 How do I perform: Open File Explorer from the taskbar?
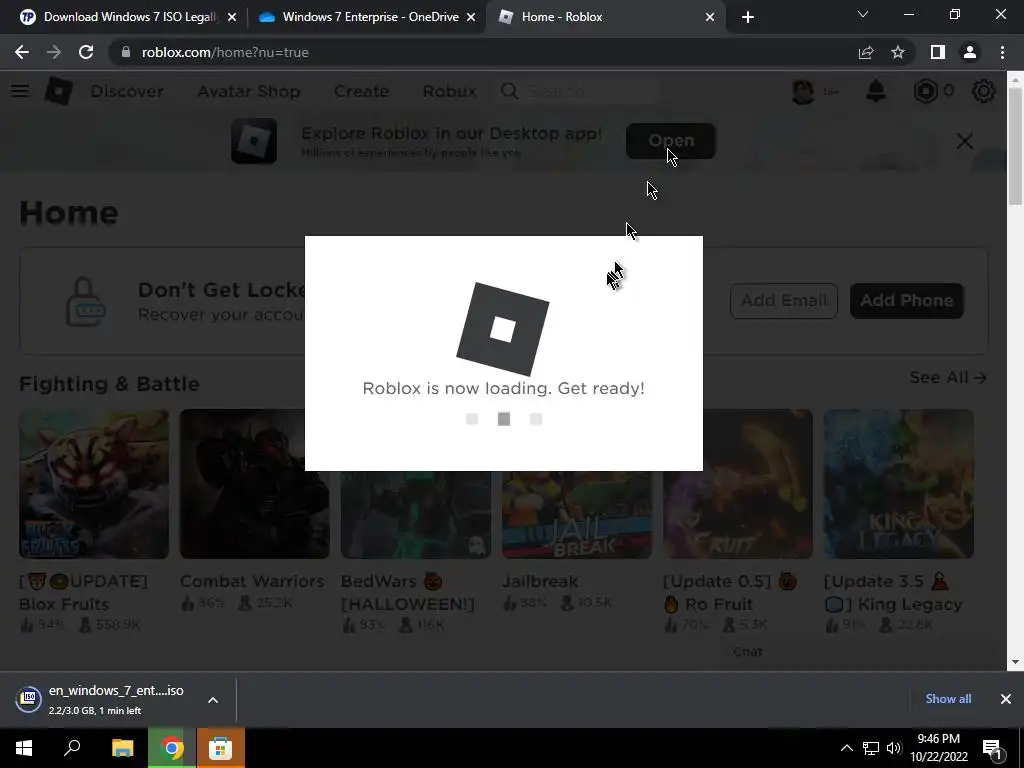[x=122, y=748]
